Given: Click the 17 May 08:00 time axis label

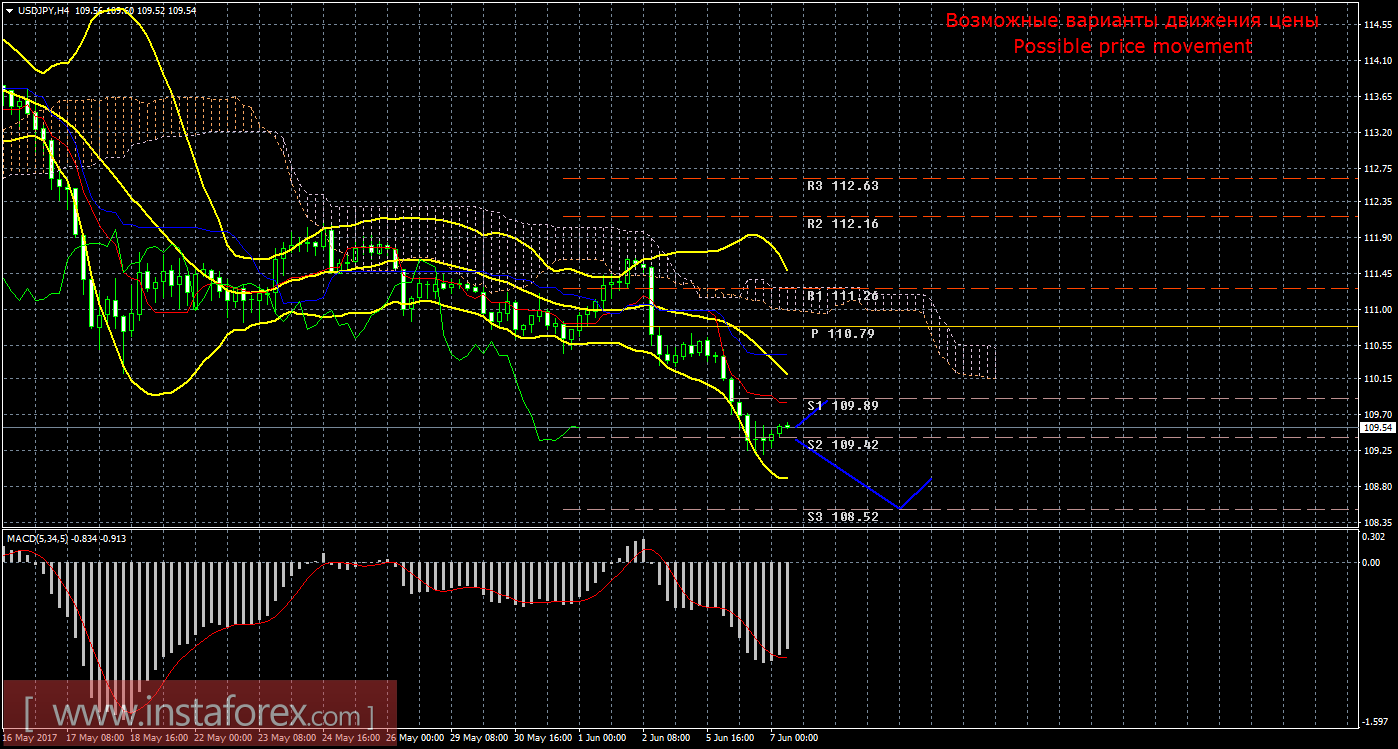Looking at the screenshot, I should tap(95, 738).
